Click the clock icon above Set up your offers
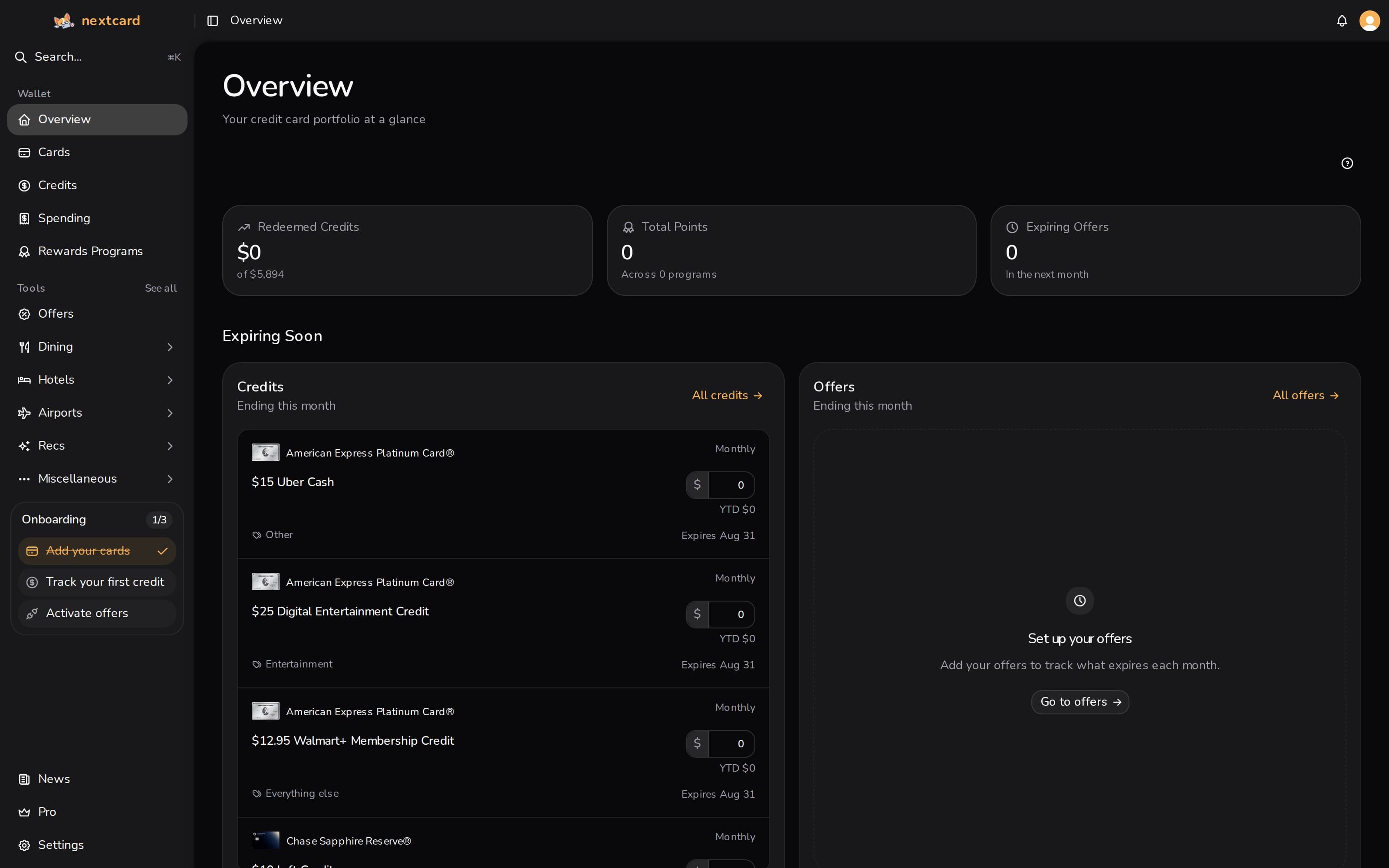 1080,601
